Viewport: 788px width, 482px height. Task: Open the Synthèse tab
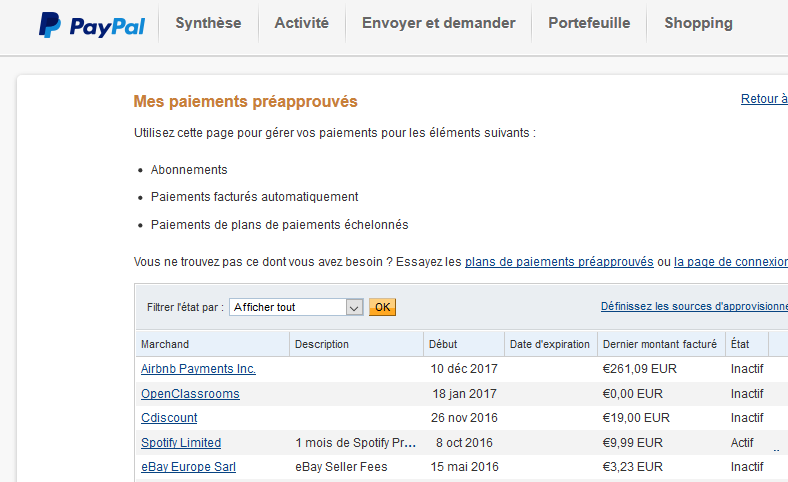208,23
